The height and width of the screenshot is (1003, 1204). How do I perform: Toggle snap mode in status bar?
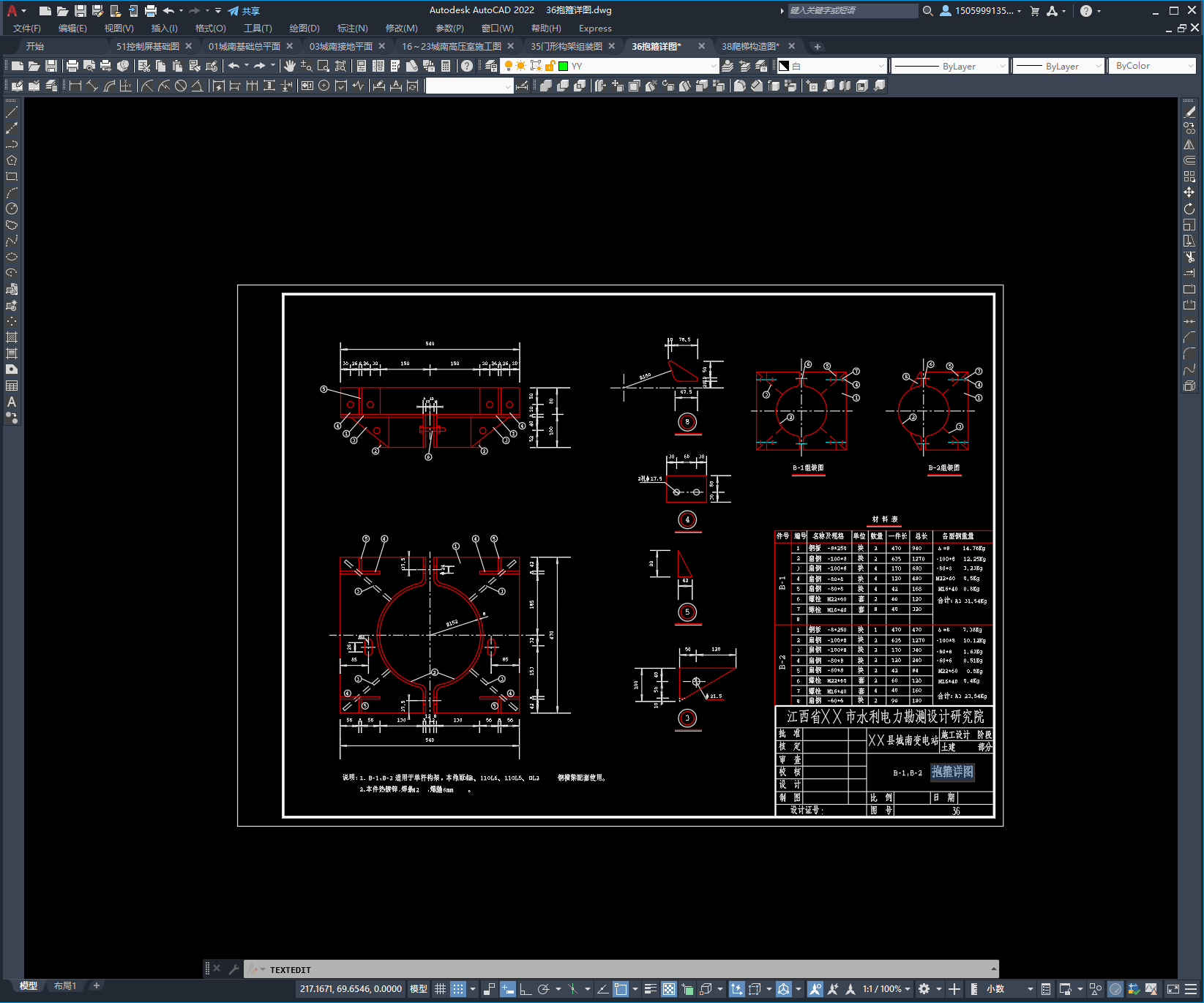[458, 989]
